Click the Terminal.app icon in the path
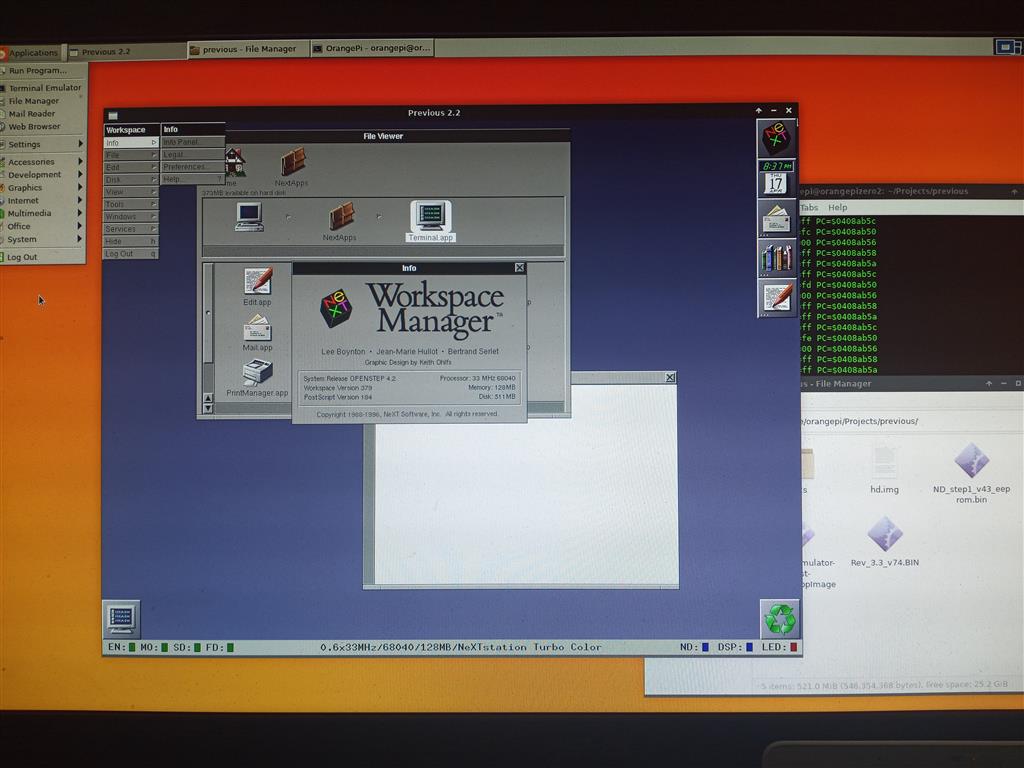Screen dimensions: 1024x768 pyautogui.click(x=431, y=217)
